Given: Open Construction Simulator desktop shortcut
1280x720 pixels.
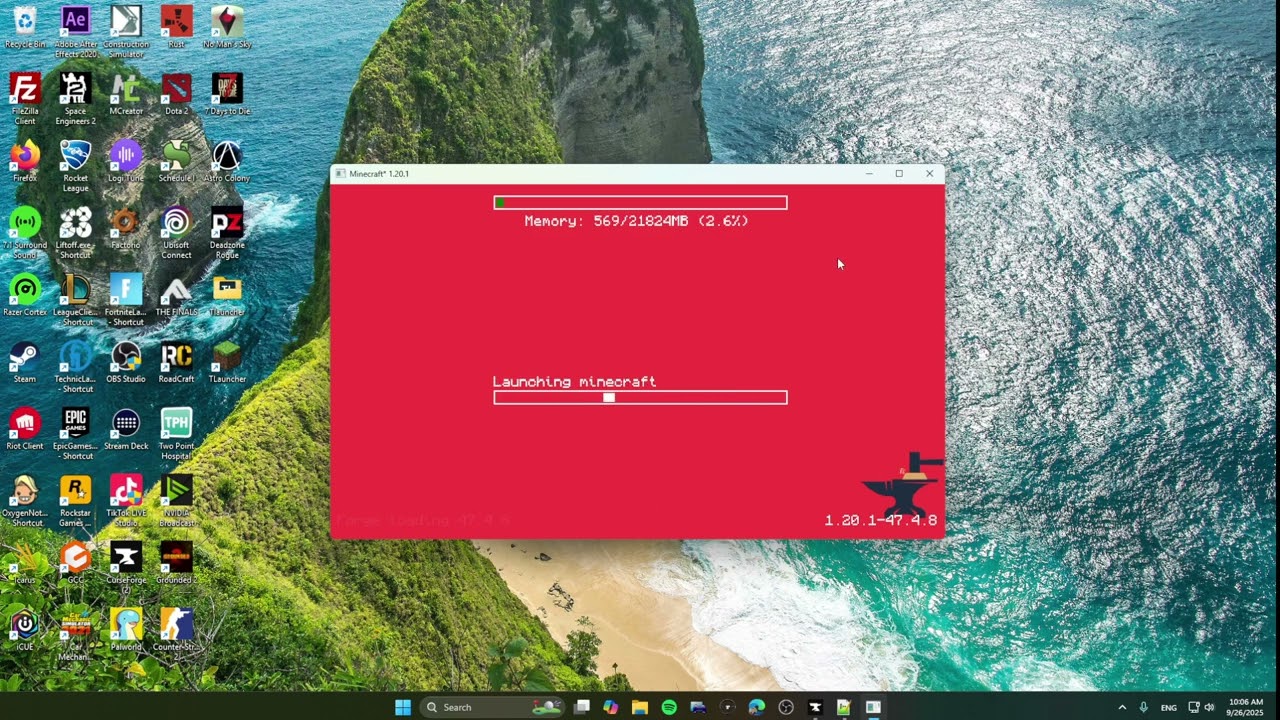Looking at the screenshot, I should [x=126, y=31].
